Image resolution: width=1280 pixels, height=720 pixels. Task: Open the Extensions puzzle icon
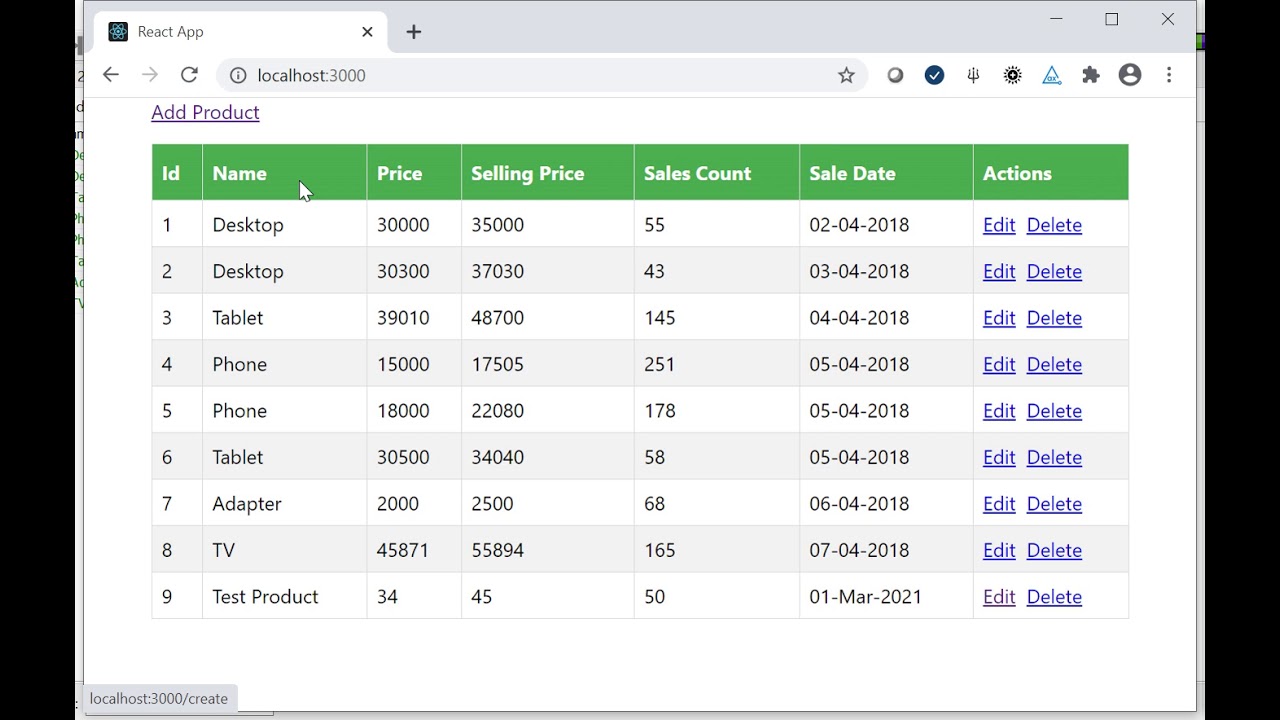(1091, 75)
